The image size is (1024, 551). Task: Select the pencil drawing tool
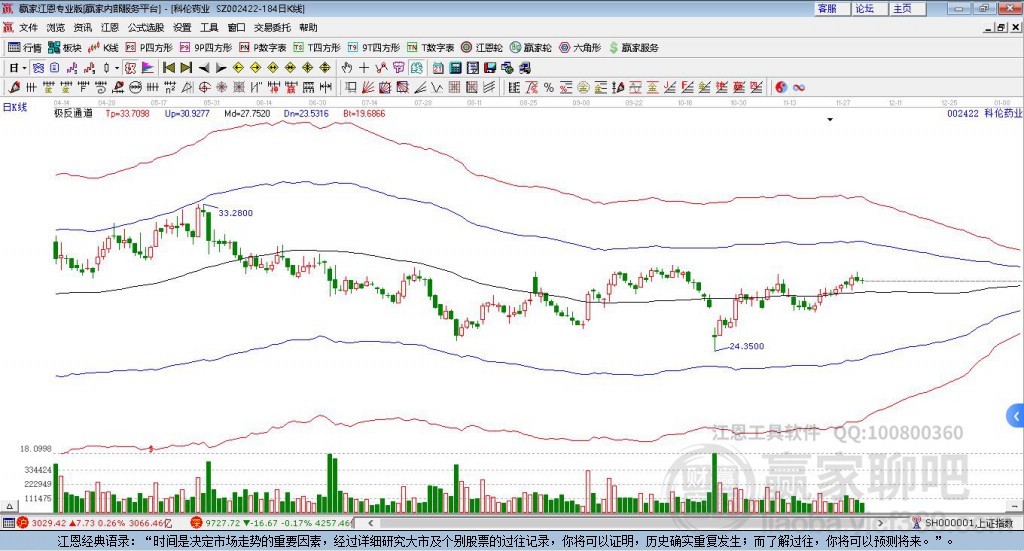[14, 87]
